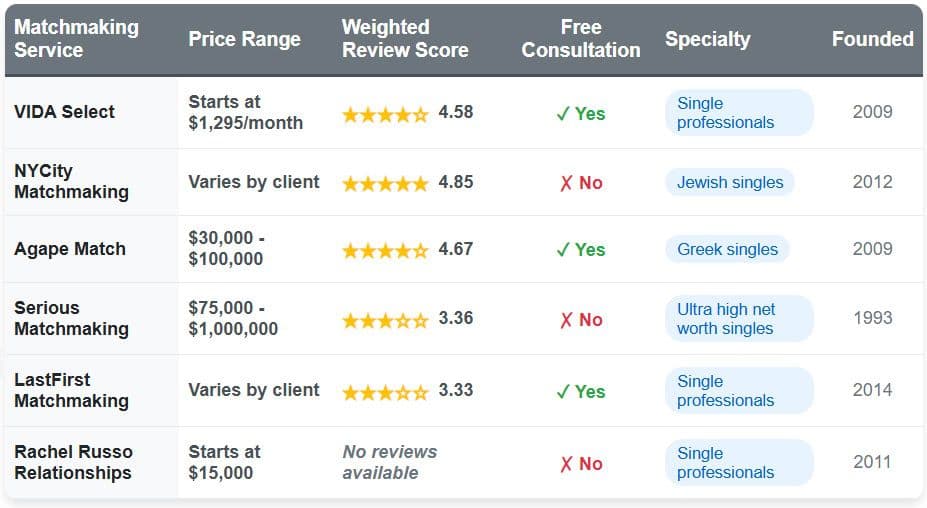The height and width of the screenshot is (508, 927).
Task: Click the Jewish singles specialty tag
Action: (x=730, y=182)
